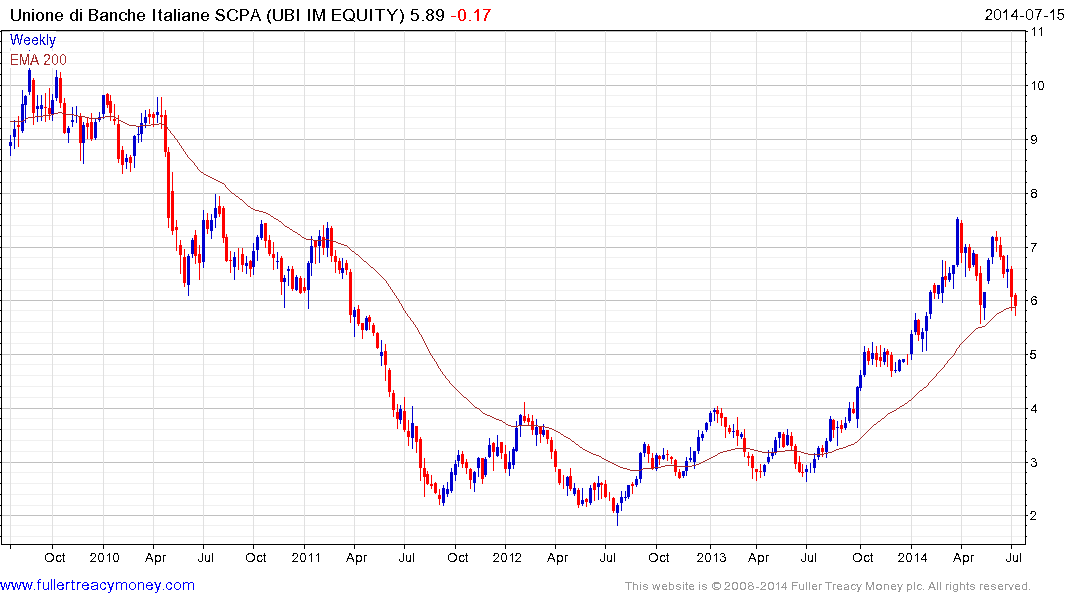The width and height of the screenshot is (1075, 600).
Task: Click the y-axis label 5
Action: [x=1034, y=355]
